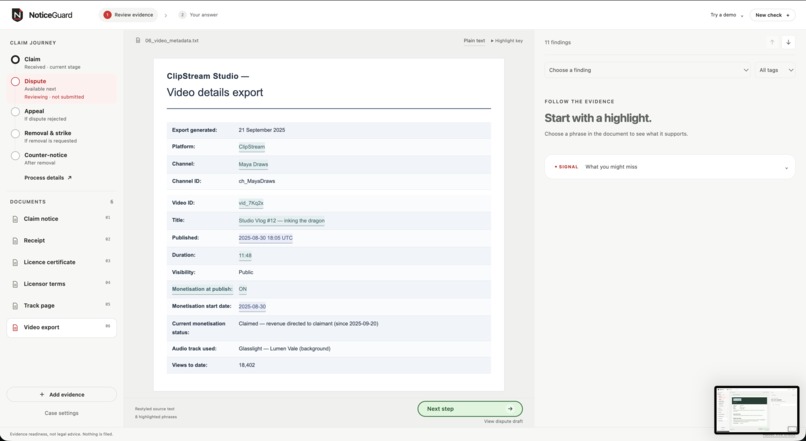Click the step 1 red number badge

coord(107,15)
